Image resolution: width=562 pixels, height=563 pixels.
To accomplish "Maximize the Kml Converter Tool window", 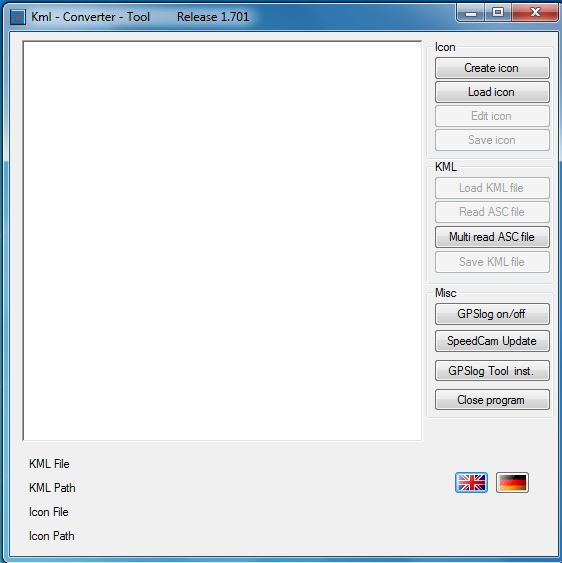I will pyautogui.click(x=498, y=12).
